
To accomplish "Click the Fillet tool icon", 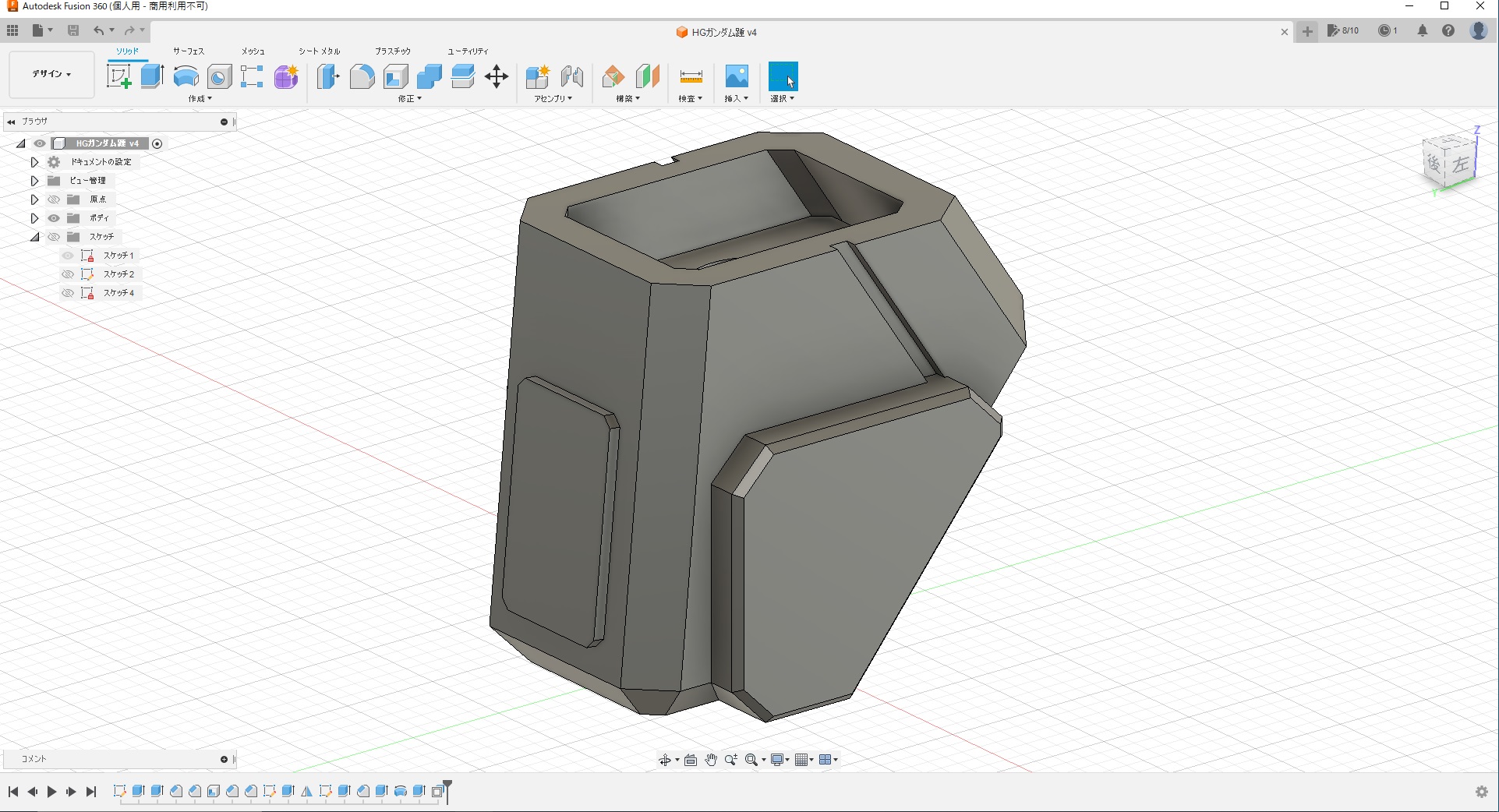I will tap(362, 76).
